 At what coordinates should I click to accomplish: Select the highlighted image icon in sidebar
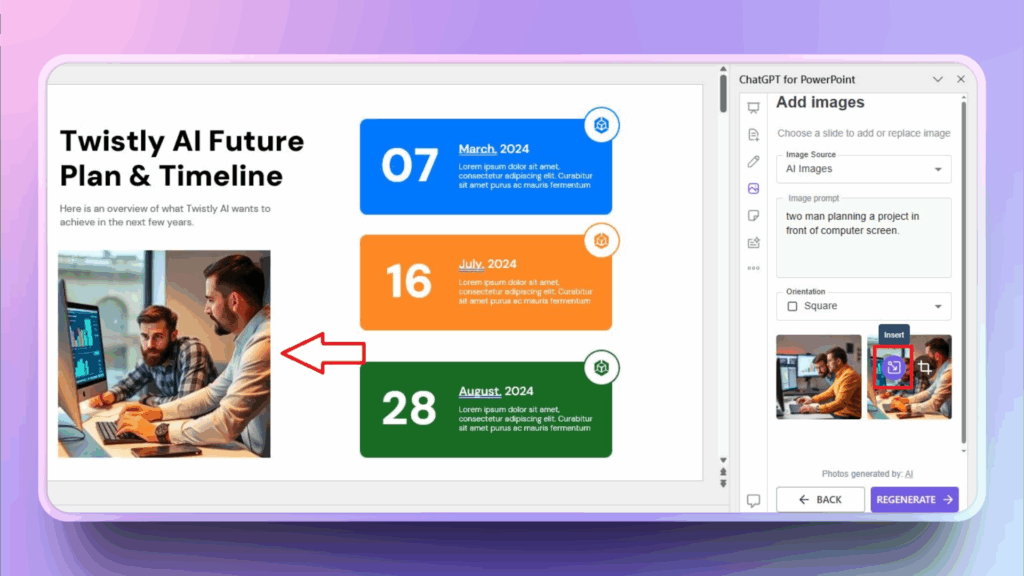tap(753, 188)
